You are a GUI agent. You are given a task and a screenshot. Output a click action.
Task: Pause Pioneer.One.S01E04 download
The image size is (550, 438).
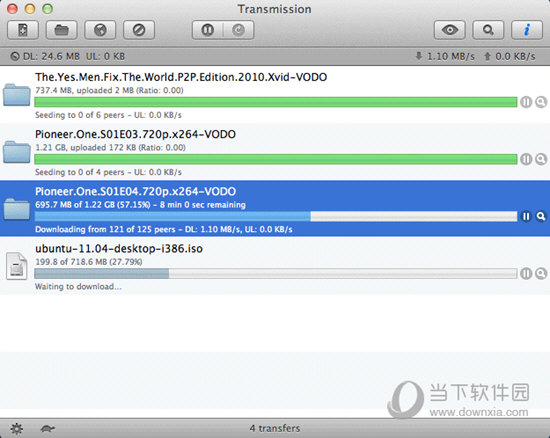[526, 216]
